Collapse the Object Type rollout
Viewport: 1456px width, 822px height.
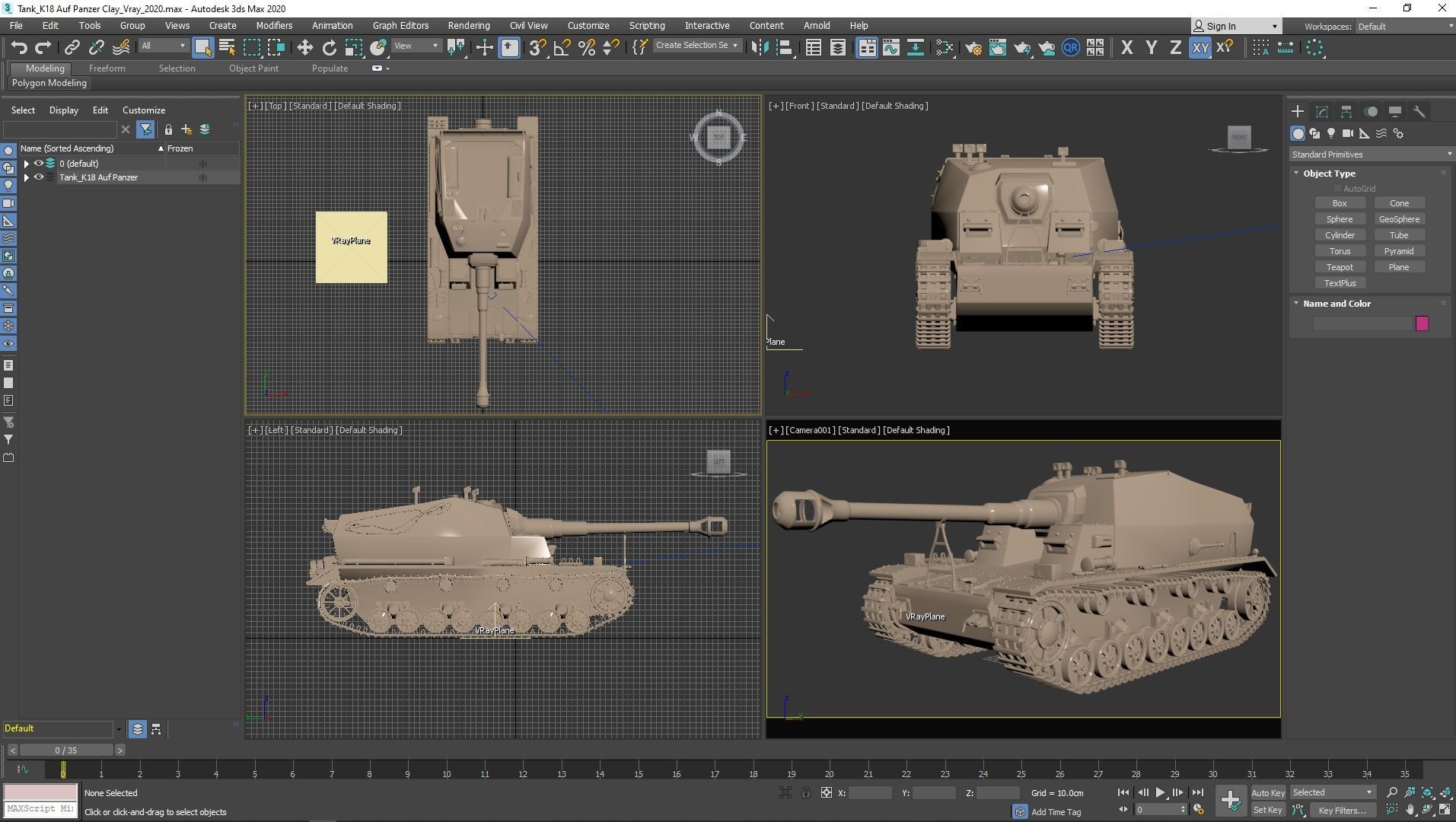point(1296,174)
